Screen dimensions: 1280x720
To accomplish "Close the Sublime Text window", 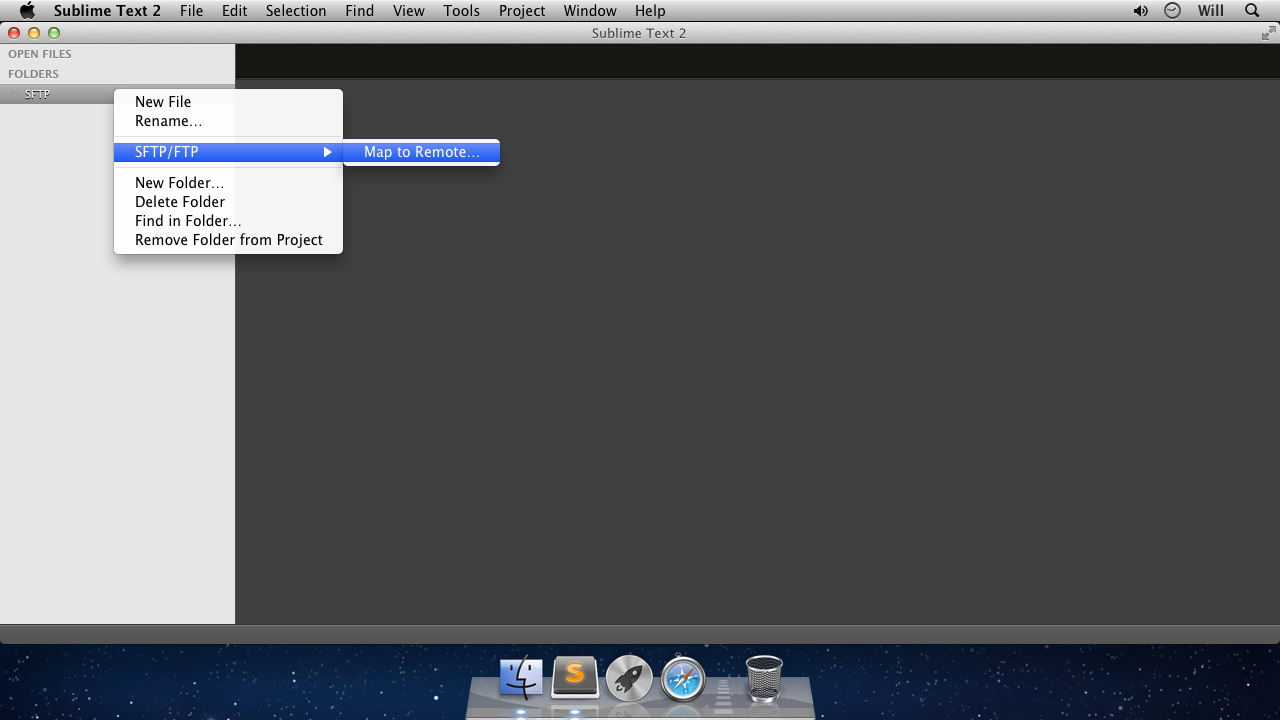I will (14, 33).
